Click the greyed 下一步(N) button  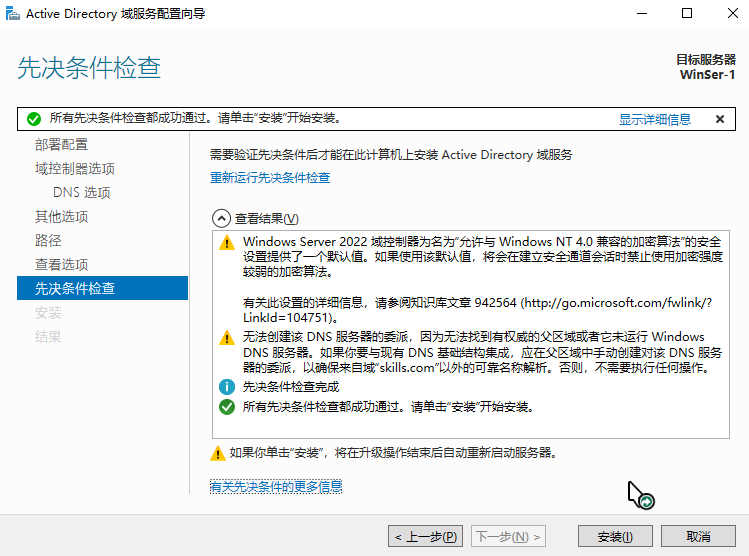coord(508,536)
